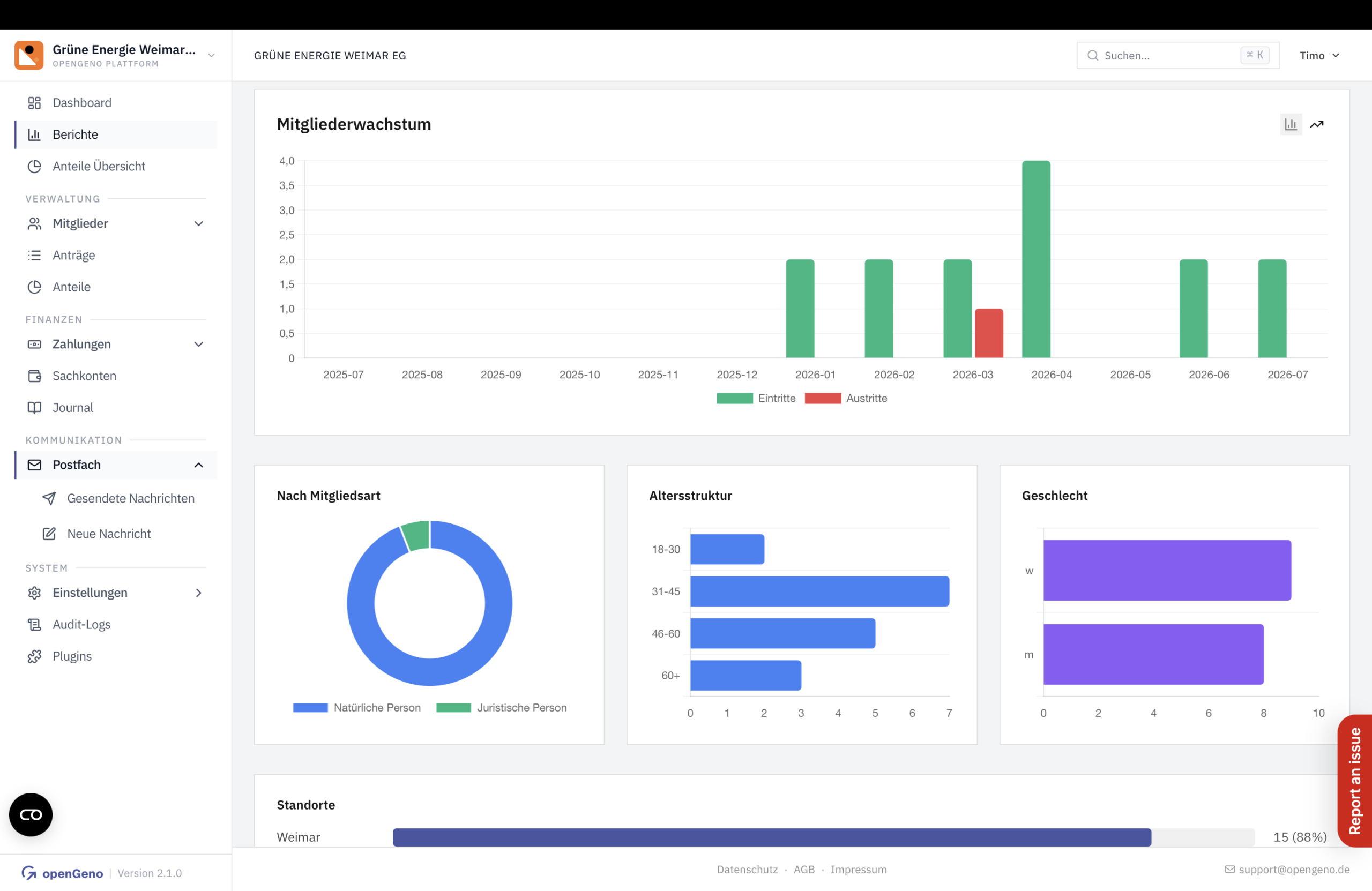
Task: Click into the Suchen search field
Action: [x=1178, y=55]
